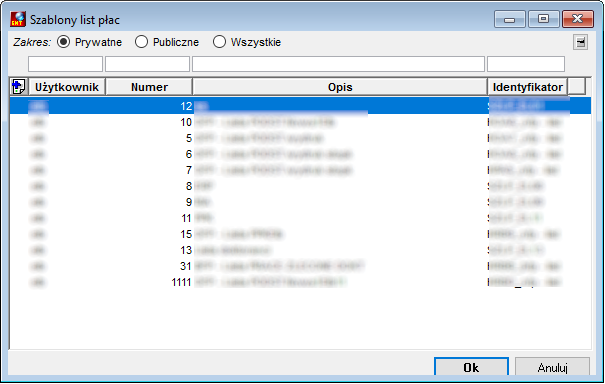Click the add template icon beside Użytkownik header
Viewport: 605px width, 384px height.
click(18, 86)
